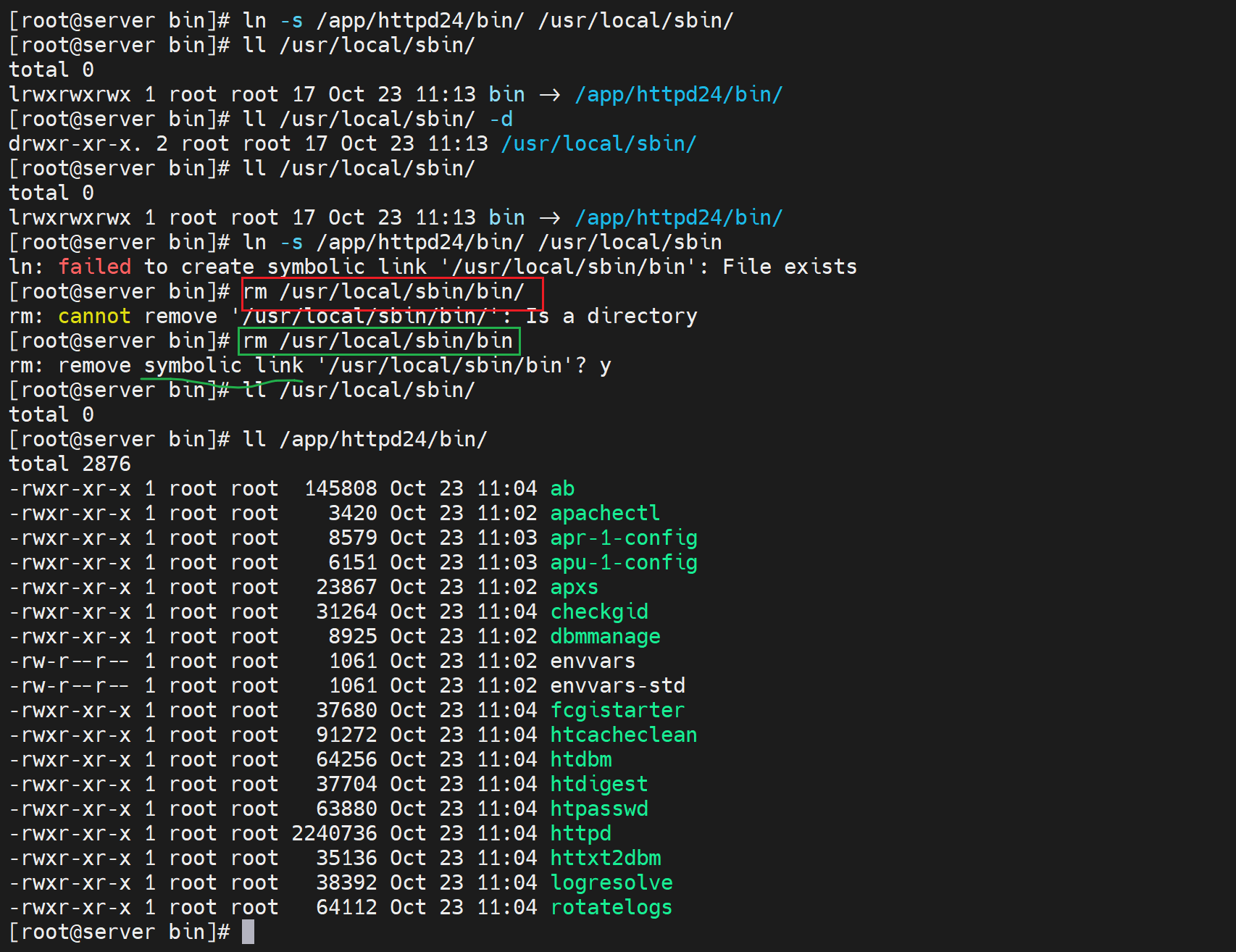Click the envvars-std file name
The image size is (1236, 952).
[x=617, y=685]
